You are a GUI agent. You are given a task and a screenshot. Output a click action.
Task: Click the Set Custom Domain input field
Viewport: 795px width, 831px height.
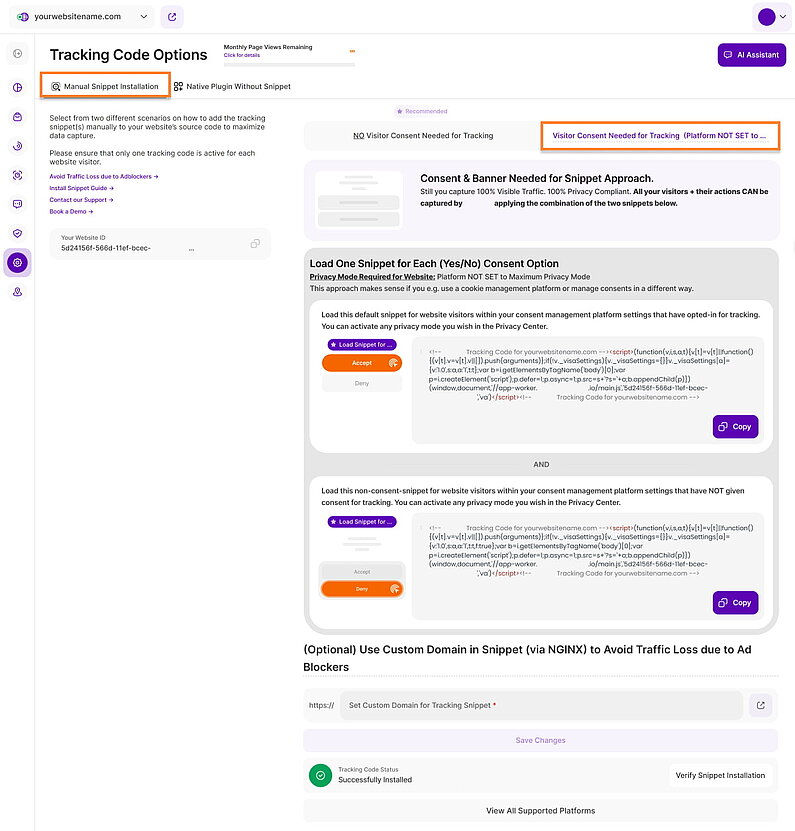coord(541,705)
